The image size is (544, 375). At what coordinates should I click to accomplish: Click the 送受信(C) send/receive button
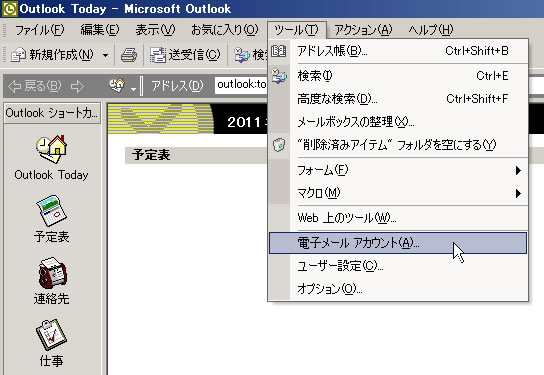click(x=185, y=55)
